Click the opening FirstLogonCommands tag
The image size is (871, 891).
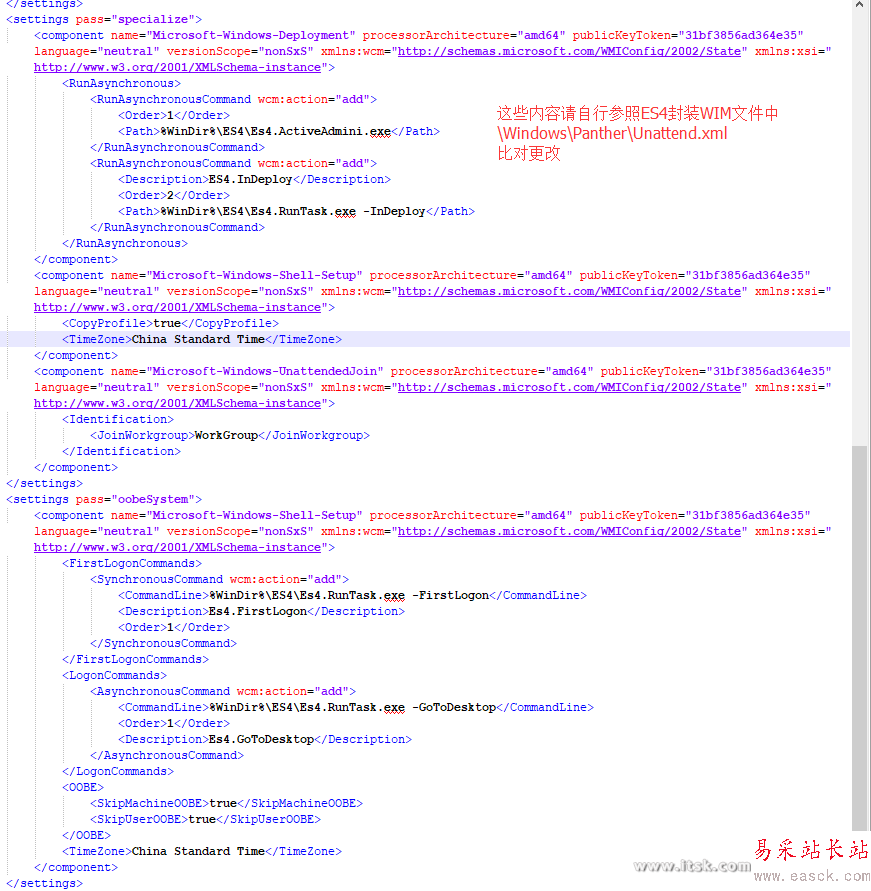point(132,564)
